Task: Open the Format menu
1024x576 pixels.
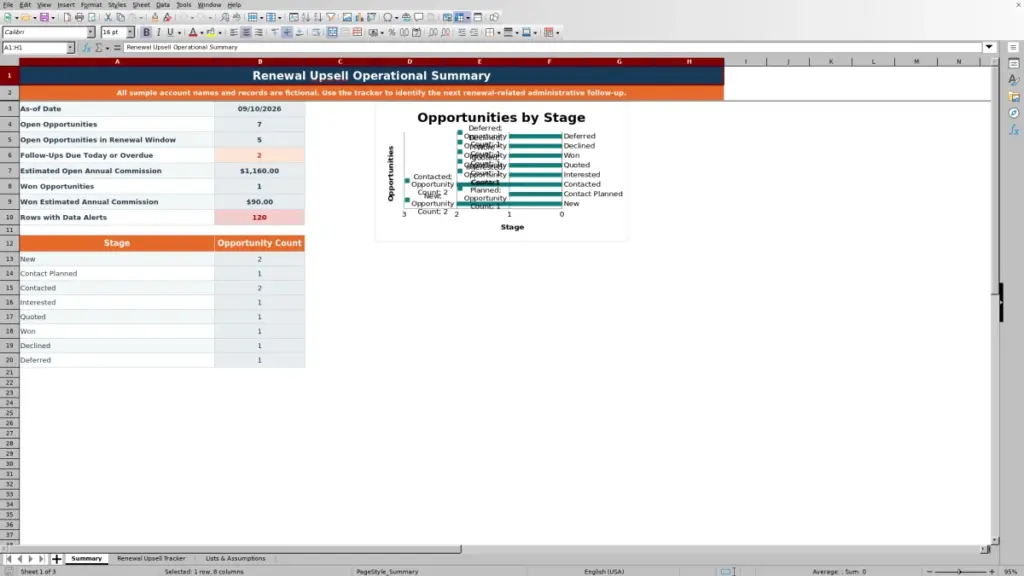Action: [x=91, y=5]
